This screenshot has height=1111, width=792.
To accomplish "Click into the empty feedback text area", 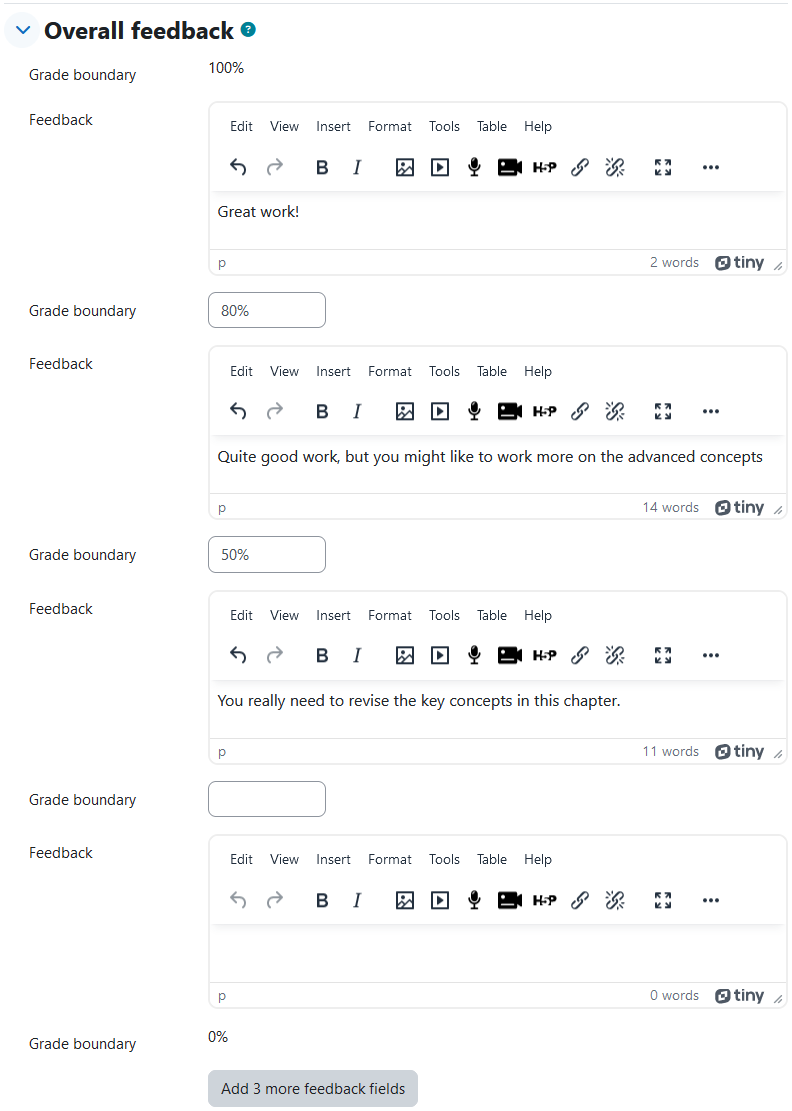I will (x=497, y=953).
